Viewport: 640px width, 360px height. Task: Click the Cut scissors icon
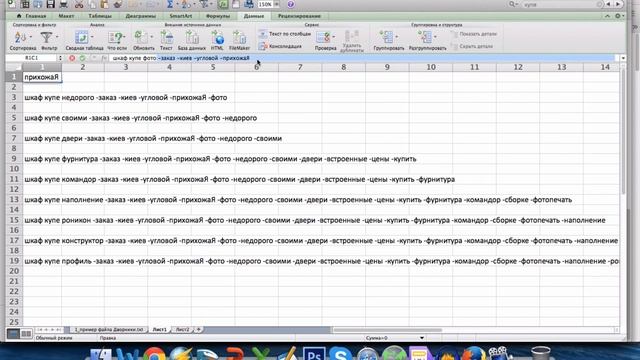point(79,4)
